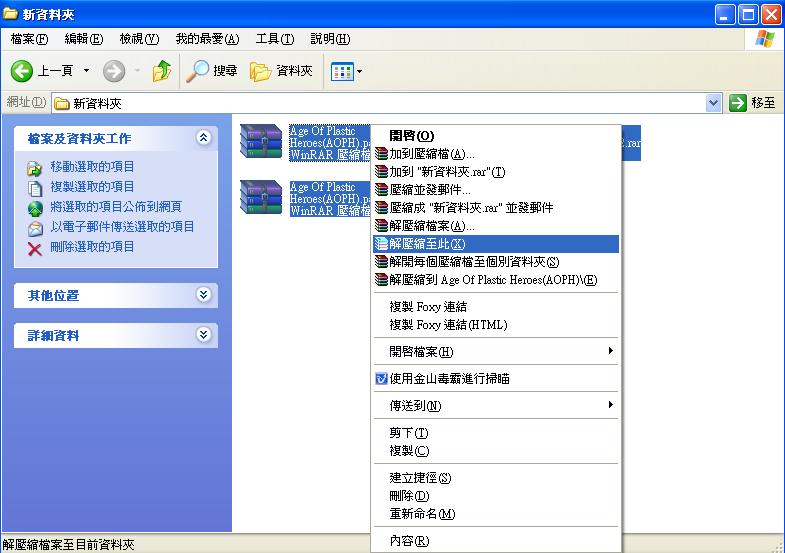Expand the 其他位置 panel
Viewport: 785px width, 553px height.
click(x=203, y=295)
